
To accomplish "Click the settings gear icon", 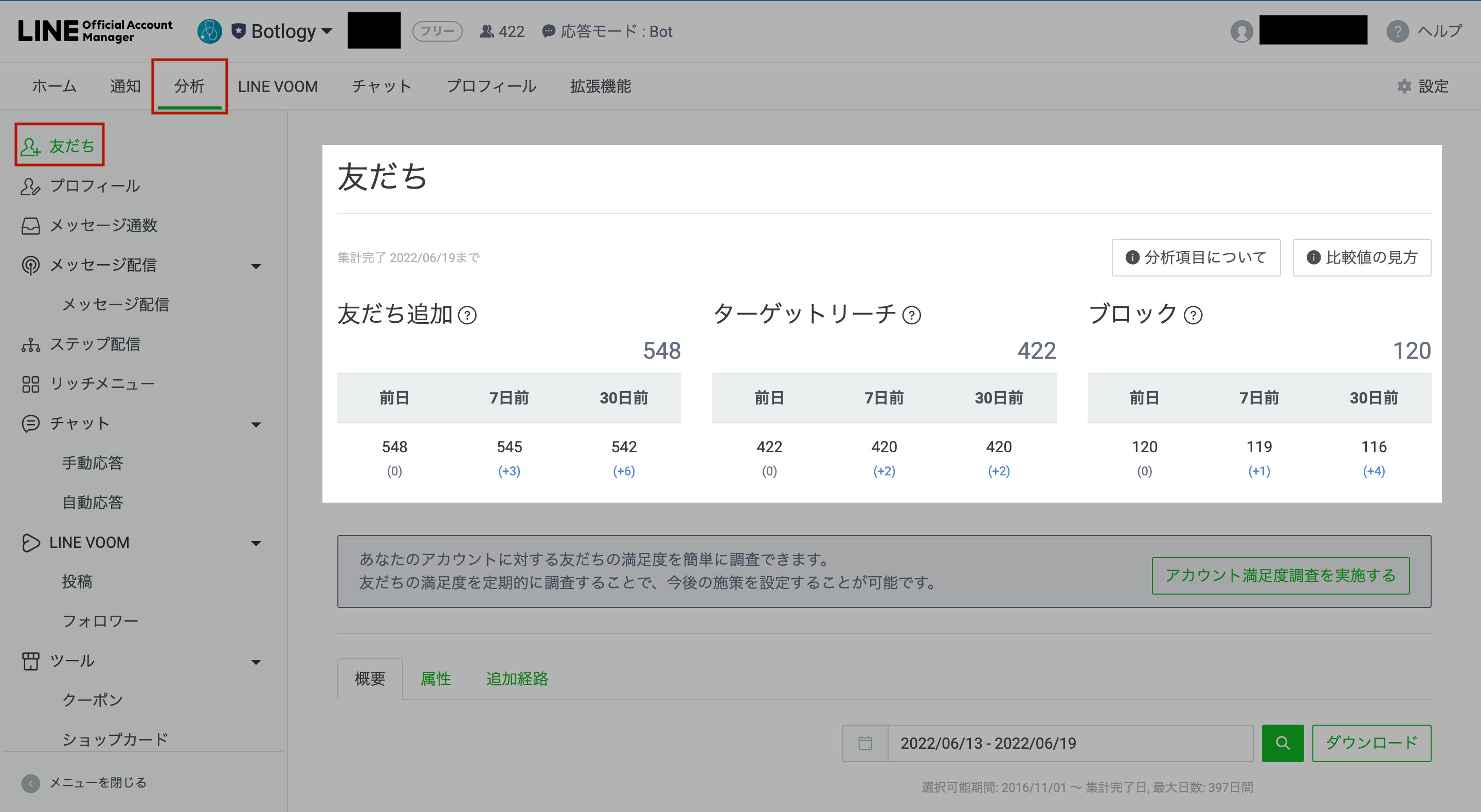I will 1404,86.
